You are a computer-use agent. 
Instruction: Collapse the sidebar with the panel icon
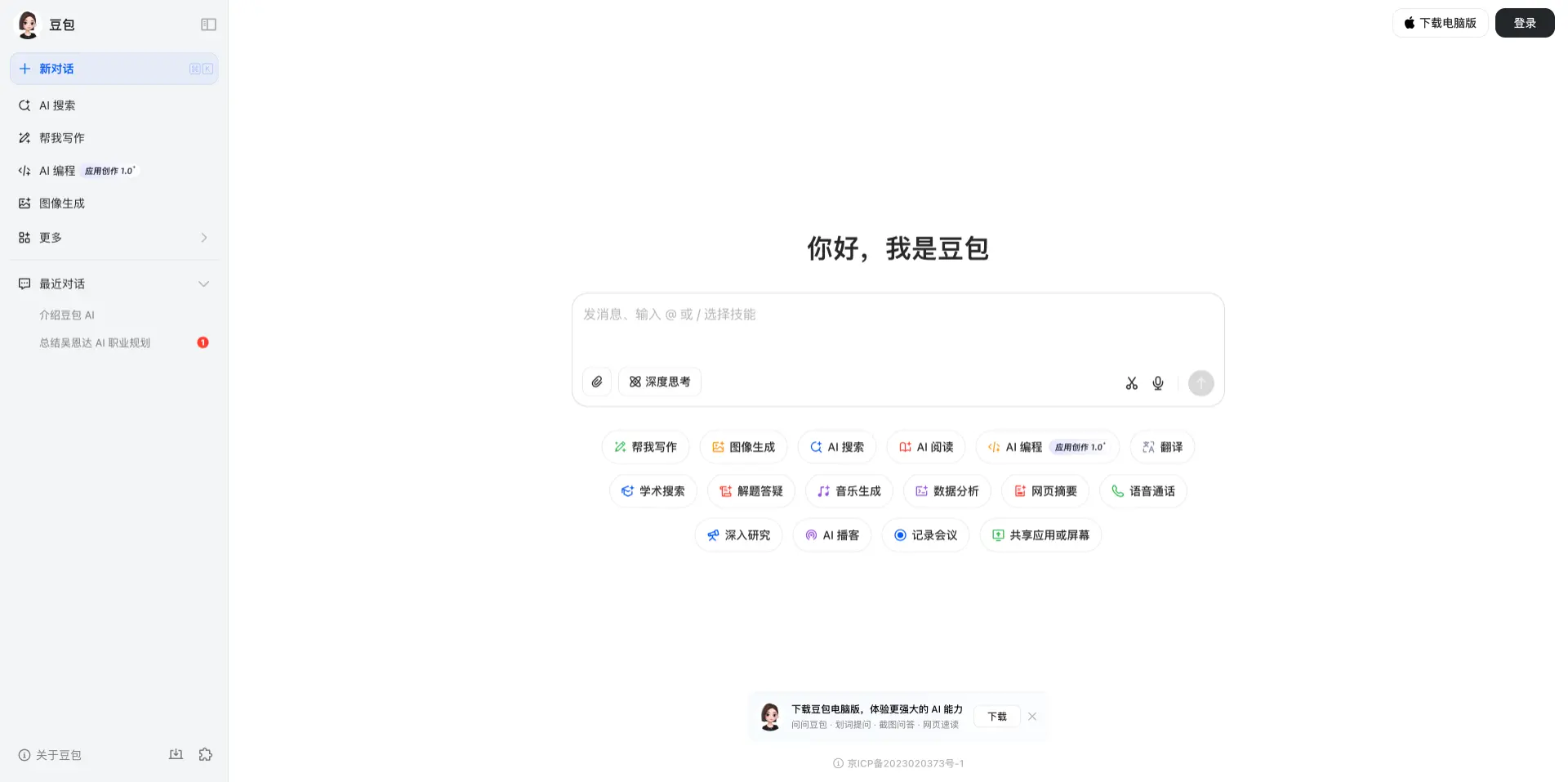tap(208, 25)
